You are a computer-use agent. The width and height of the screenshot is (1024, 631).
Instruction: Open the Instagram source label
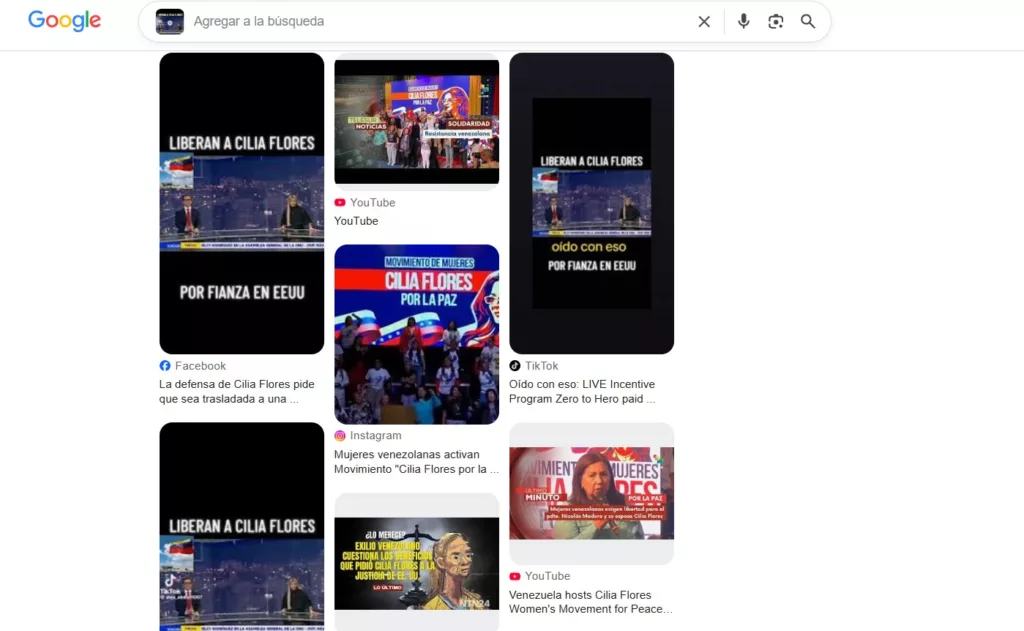[x=376, y=436]
